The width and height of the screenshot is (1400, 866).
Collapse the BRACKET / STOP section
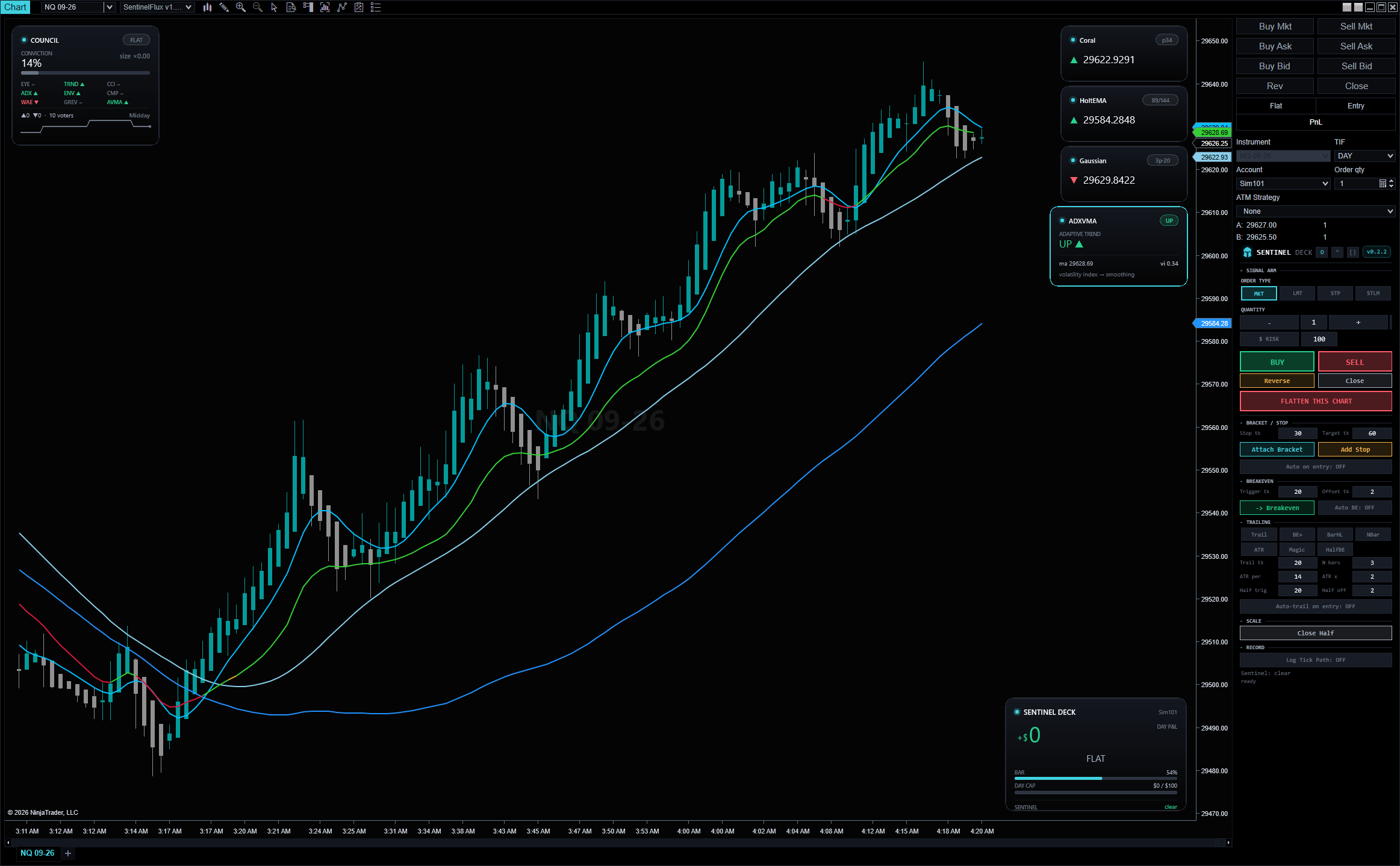coord(1264,423)
